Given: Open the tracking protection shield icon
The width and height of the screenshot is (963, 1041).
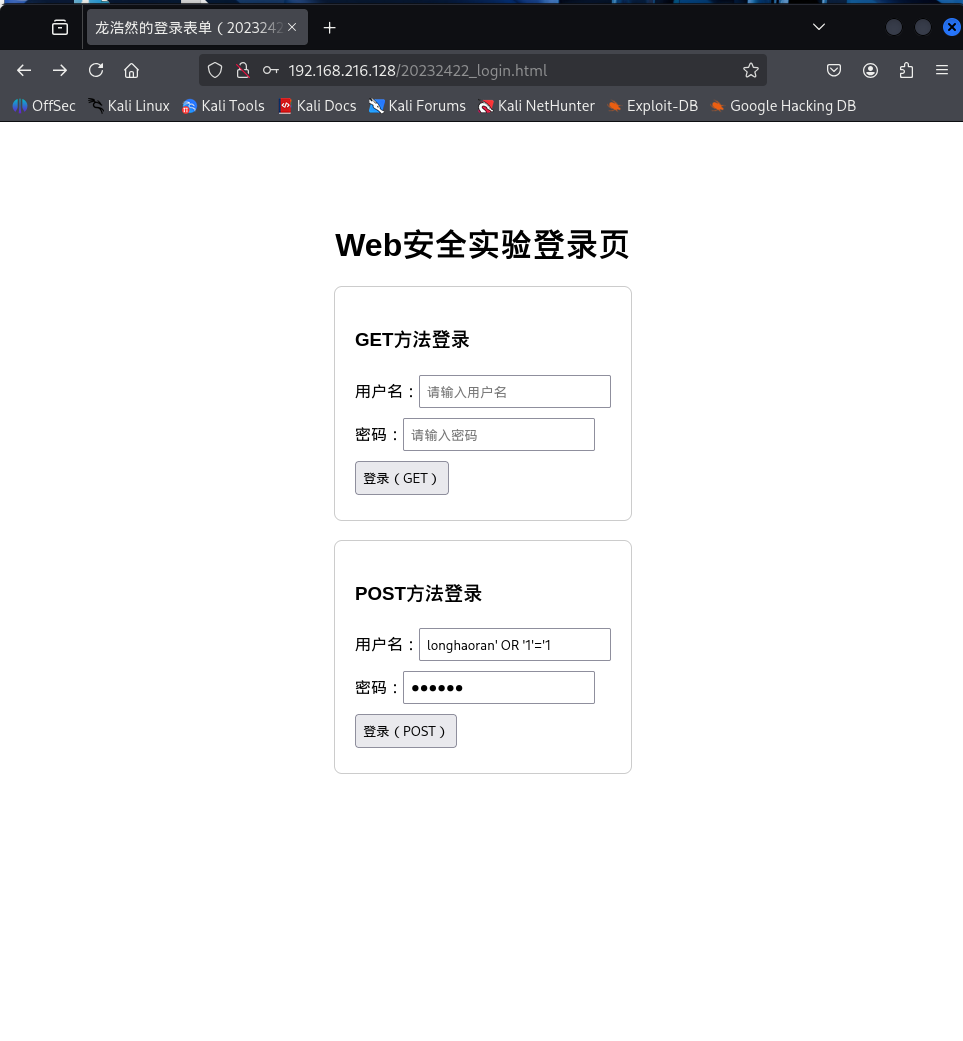Looking at the screenshot, I should pos(215,70).
